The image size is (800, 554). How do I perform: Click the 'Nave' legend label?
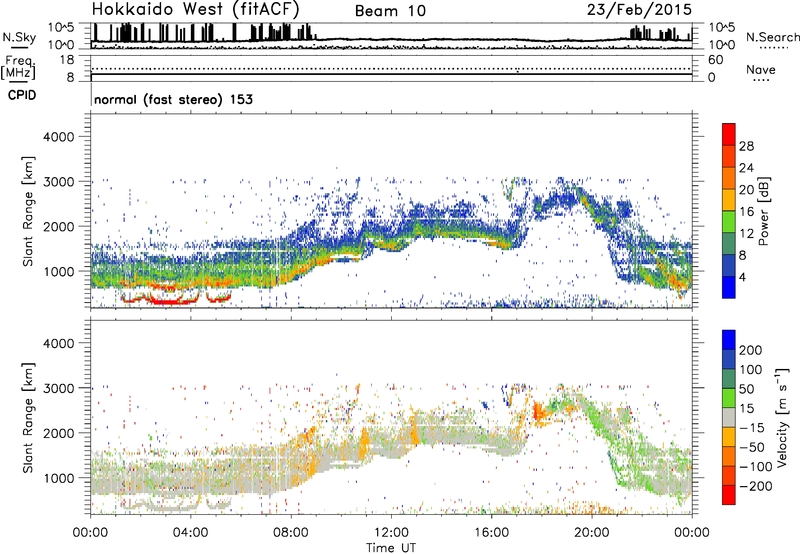pyautogui.click(x=761, y=69)
